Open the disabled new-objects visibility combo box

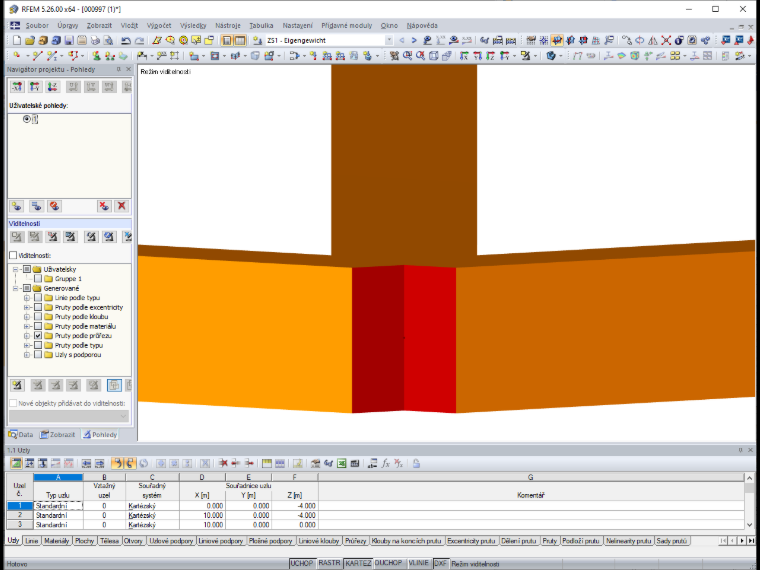tap(69, 416)
